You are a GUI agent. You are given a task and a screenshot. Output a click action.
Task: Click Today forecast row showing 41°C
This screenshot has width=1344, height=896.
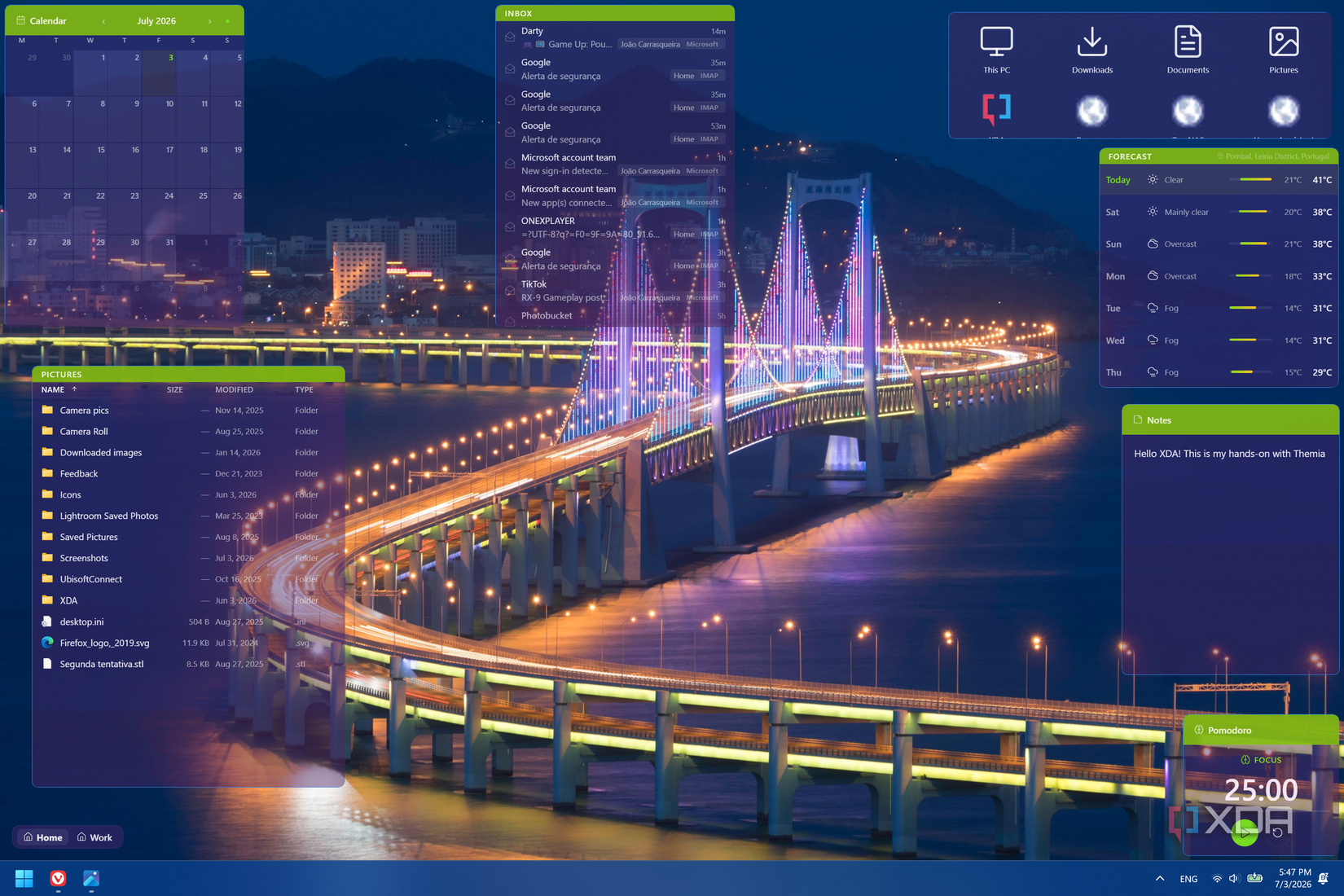point(1219,180)
